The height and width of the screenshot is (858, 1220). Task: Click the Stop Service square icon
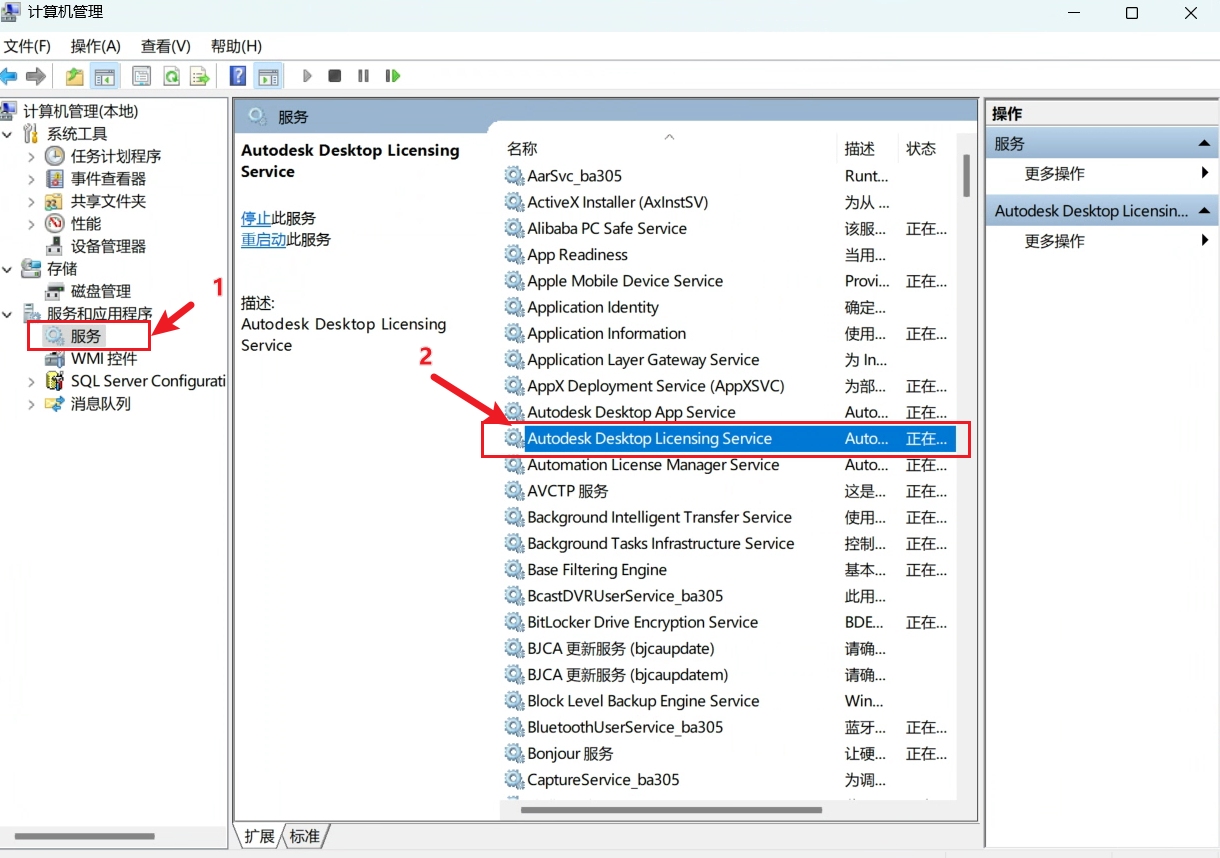[x=335, y=76]
